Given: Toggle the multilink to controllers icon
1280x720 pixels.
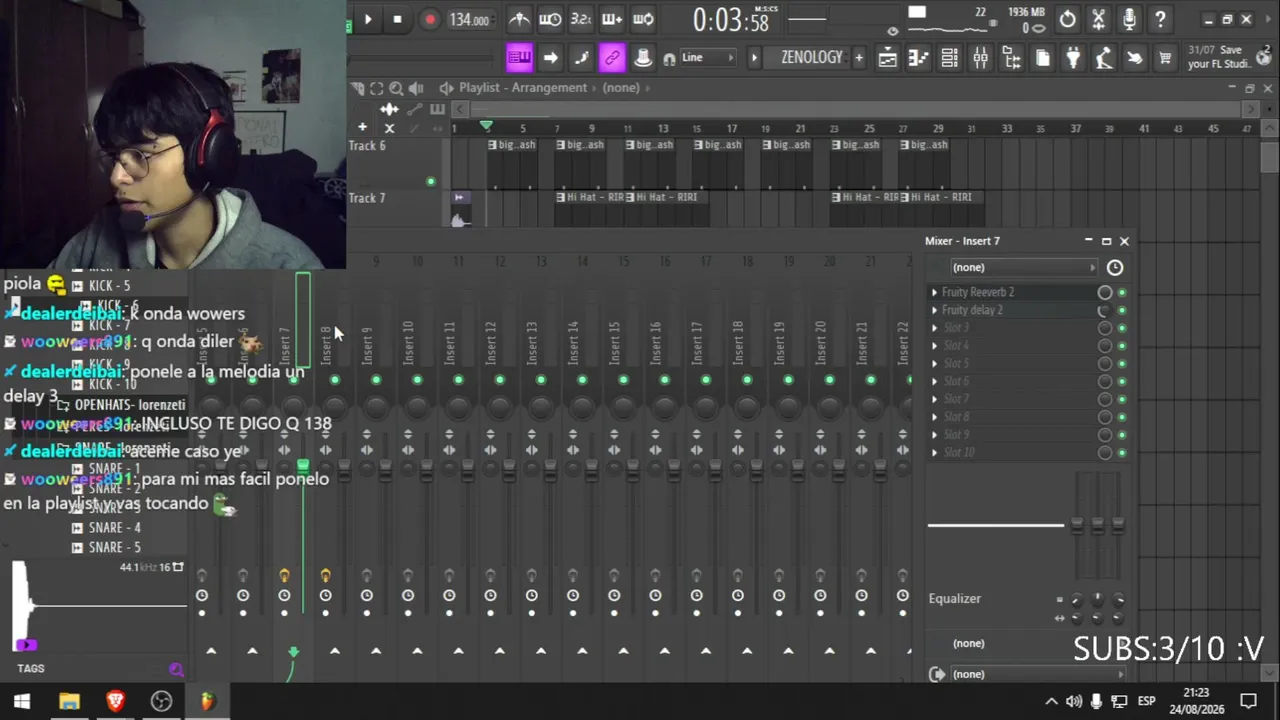Looking at the screenshot, I should coord(643,58).
